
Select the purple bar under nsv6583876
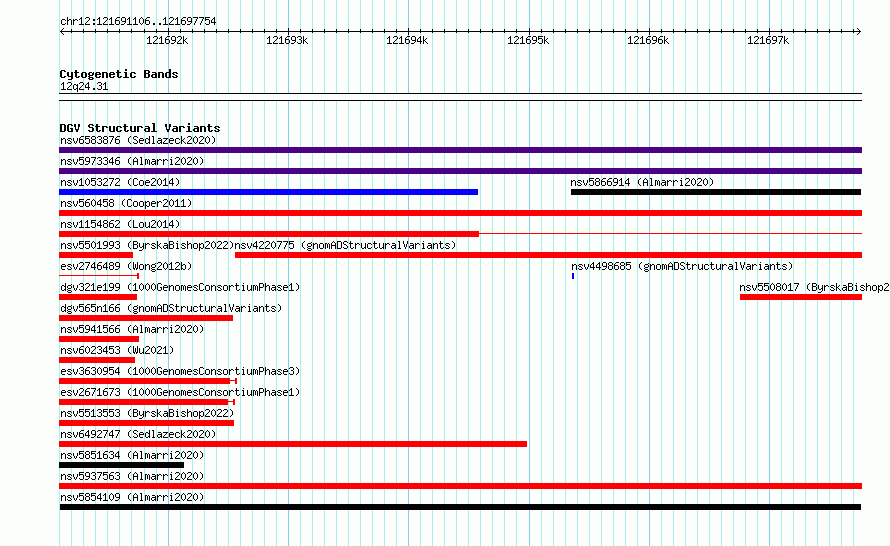(x=460, y=150)
